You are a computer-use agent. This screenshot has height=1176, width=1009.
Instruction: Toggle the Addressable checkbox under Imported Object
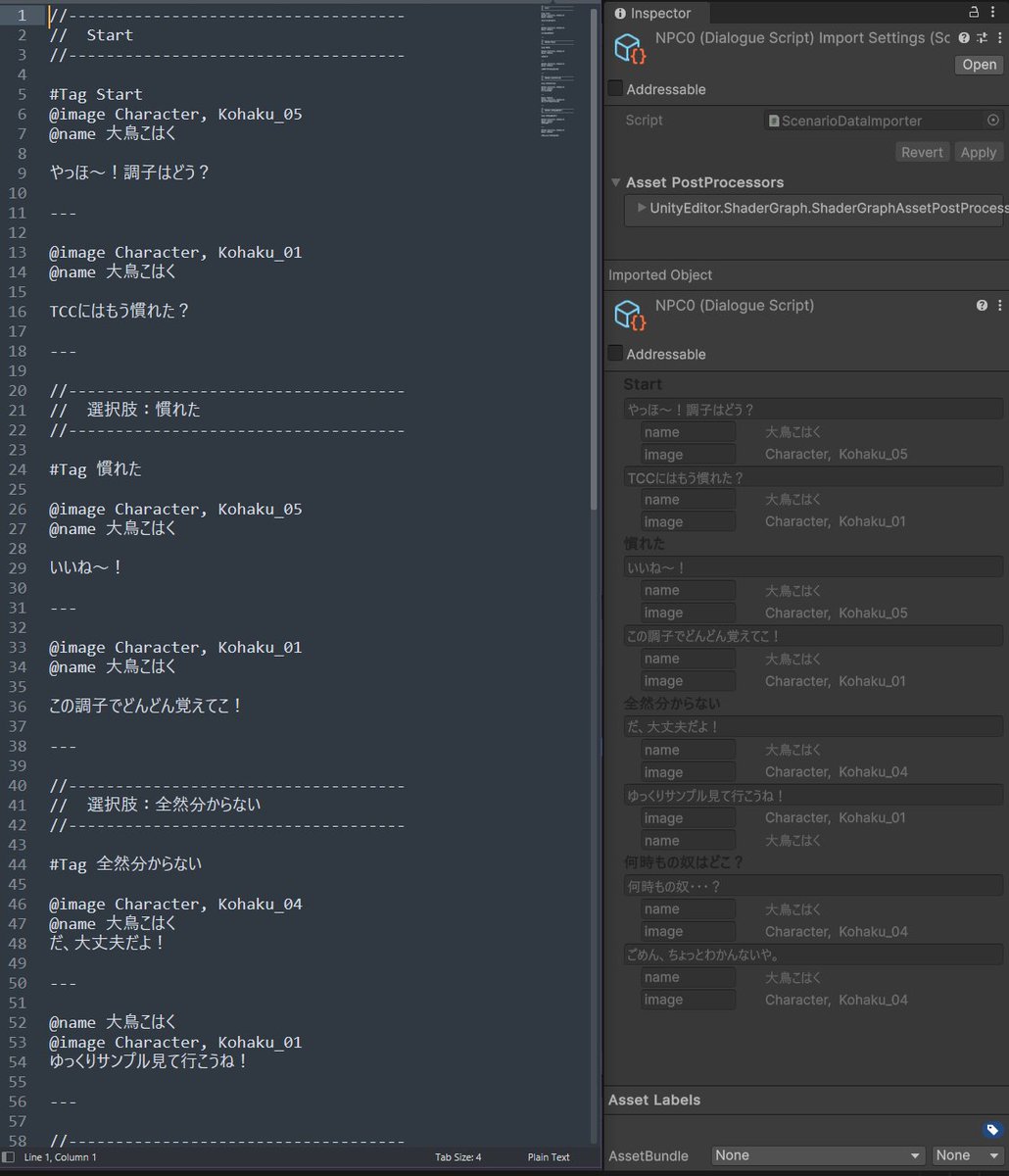615,354
